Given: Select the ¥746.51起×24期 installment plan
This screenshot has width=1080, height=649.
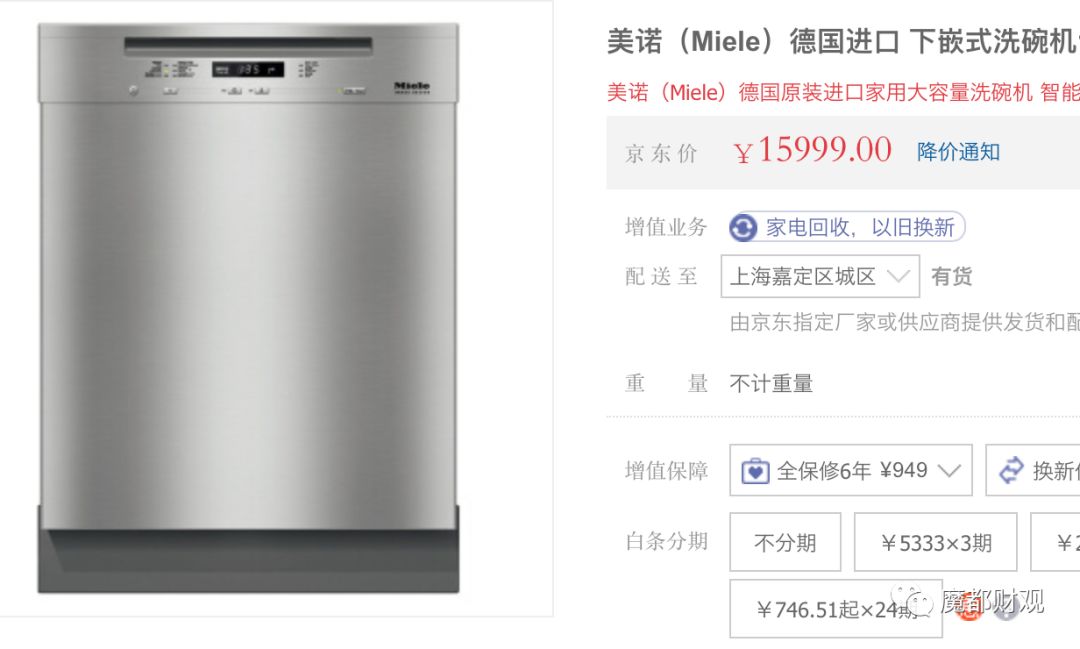Looking at the screenshot, I should [835, 609].
